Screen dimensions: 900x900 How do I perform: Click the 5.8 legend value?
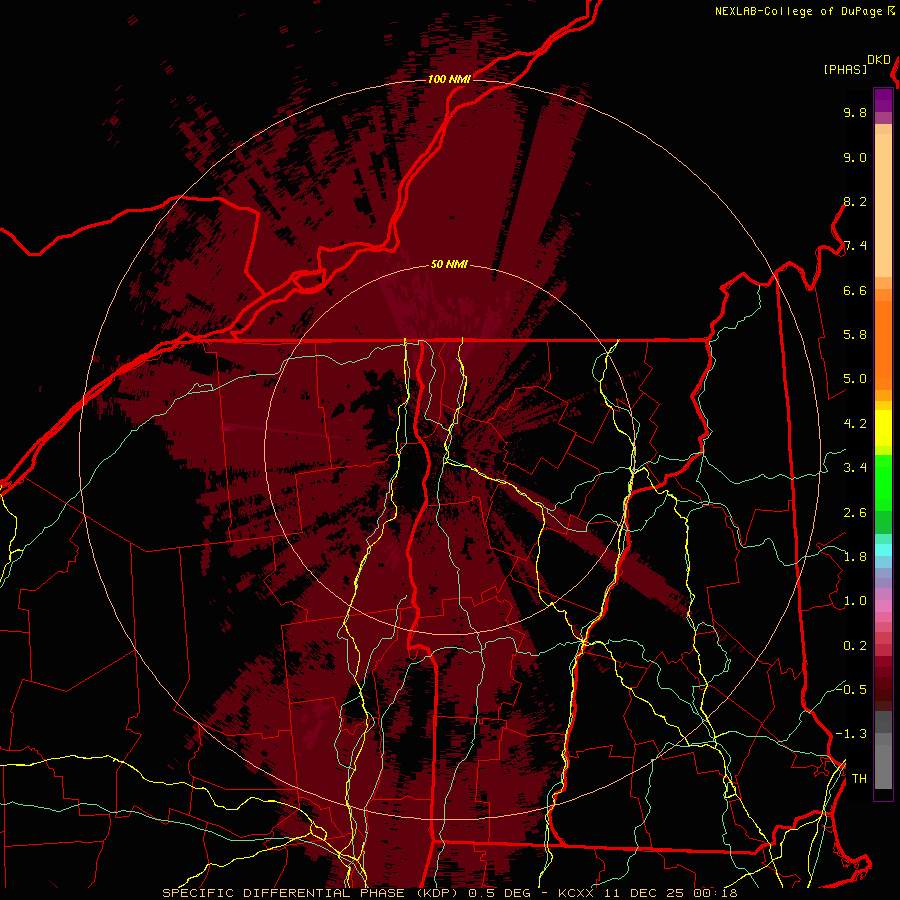point(855,335)
